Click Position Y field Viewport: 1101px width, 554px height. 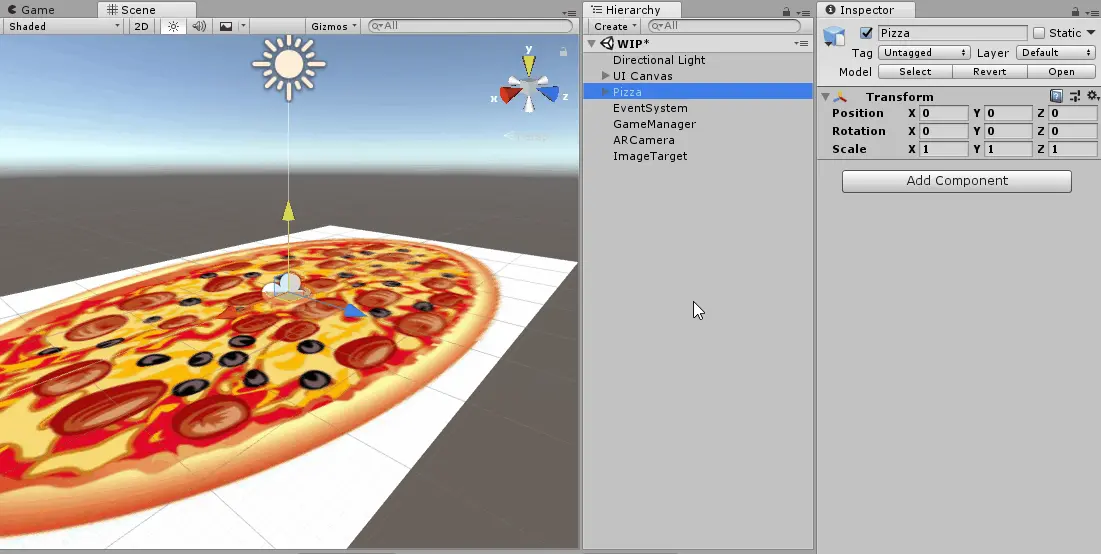(x=1008, y=113)
